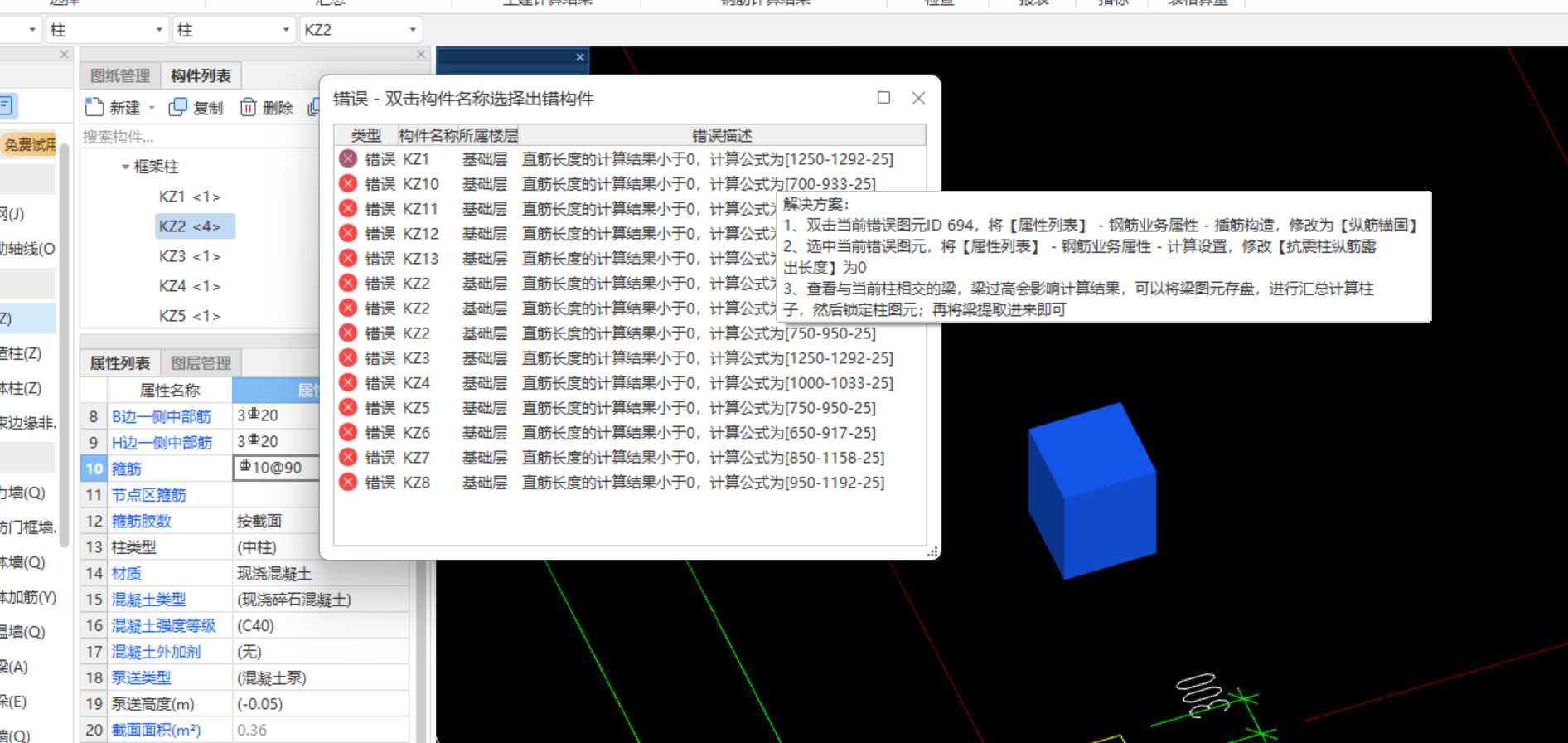Click error icon for KZ6 row
The image size is (1568, 743).
pyautogui.click(x=348, y=432)
